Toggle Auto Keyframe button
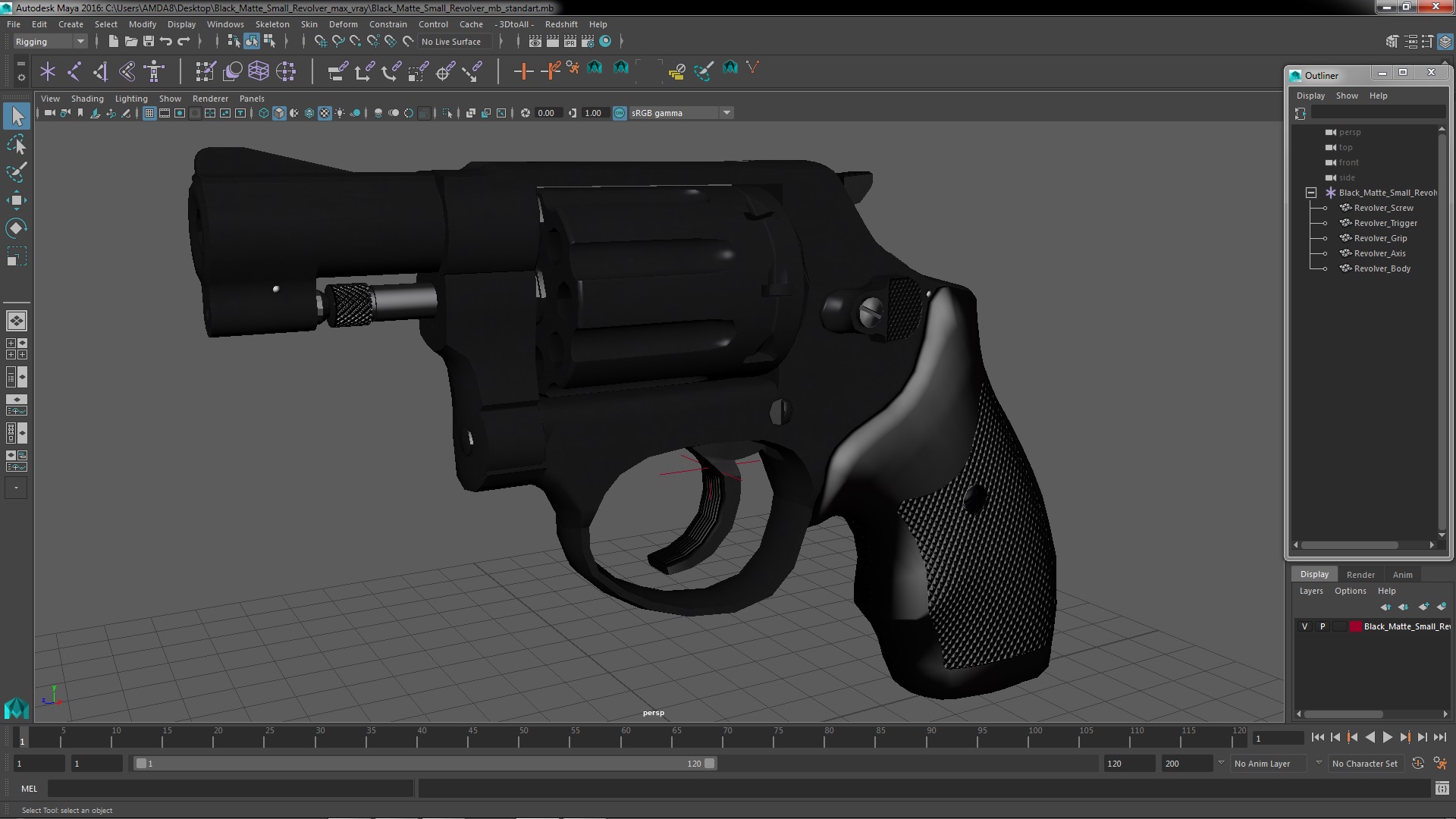1456x819 pixels. click(1418, 764)
